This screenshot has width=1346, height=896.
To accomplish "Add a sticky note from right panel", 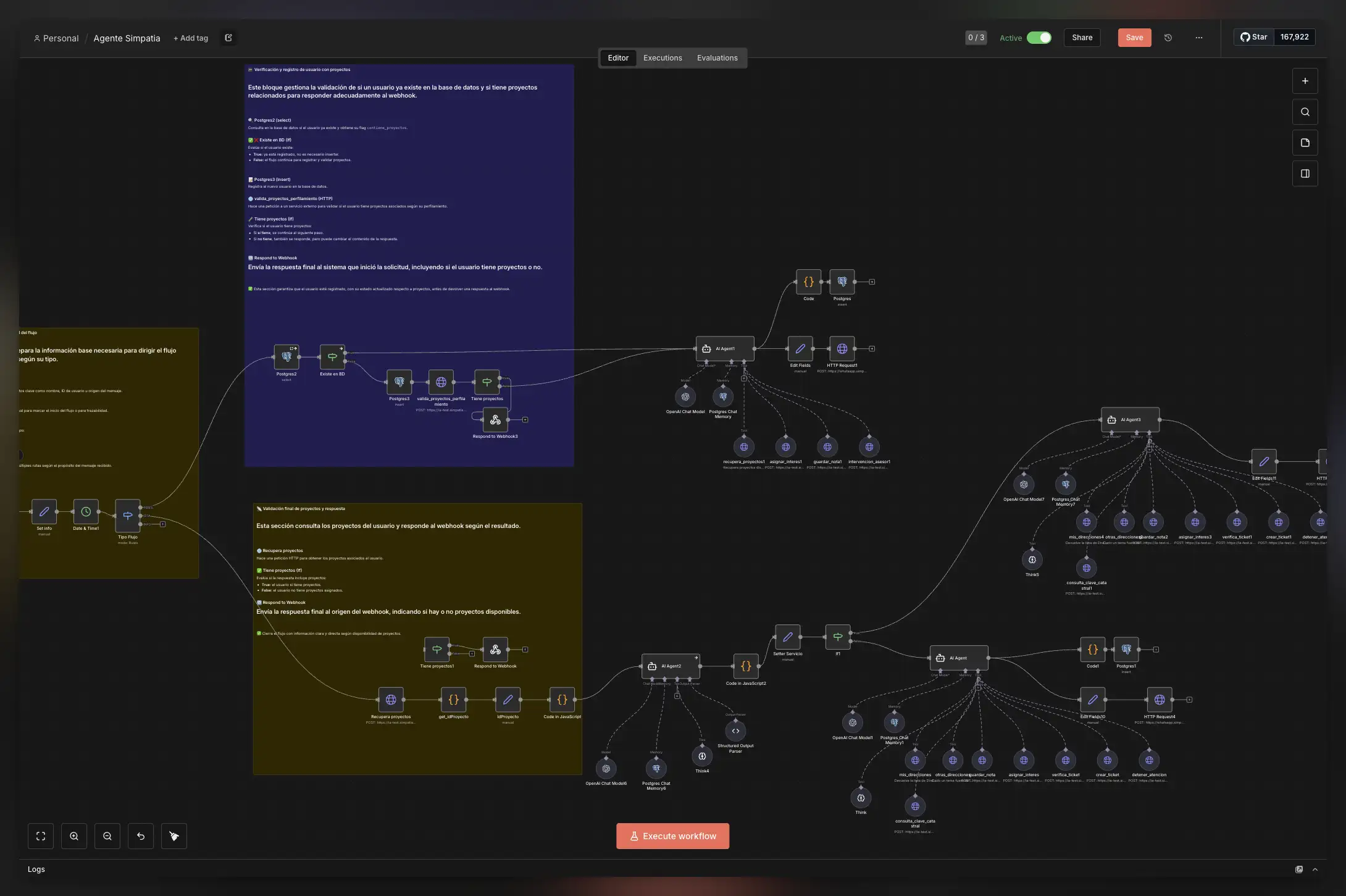I will (1305, 143).
